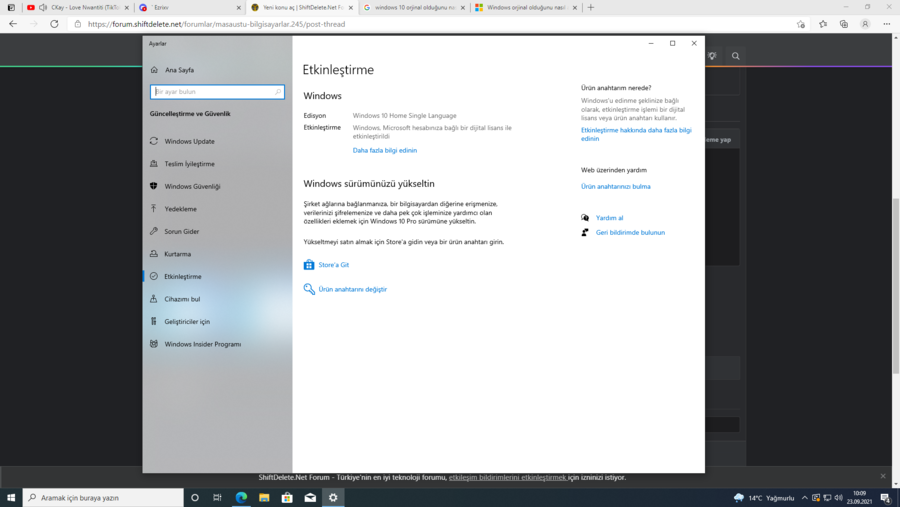Click the Yardım al link
This screenshot has height=507, width=900.
(610, 218)
